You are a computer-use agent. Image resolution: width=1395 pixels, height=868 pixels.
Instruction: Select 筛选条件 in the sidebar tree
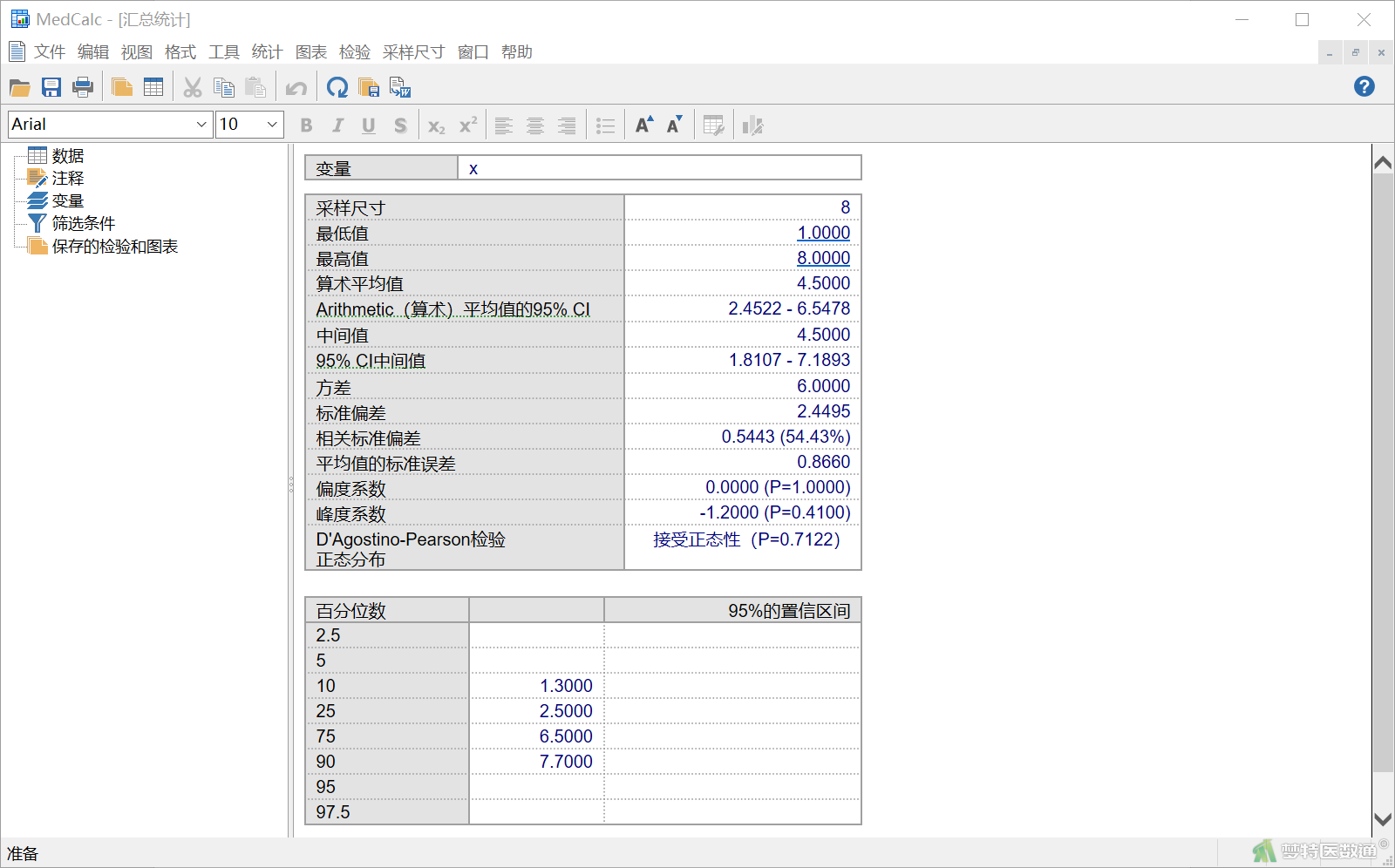tap(84, 224)
